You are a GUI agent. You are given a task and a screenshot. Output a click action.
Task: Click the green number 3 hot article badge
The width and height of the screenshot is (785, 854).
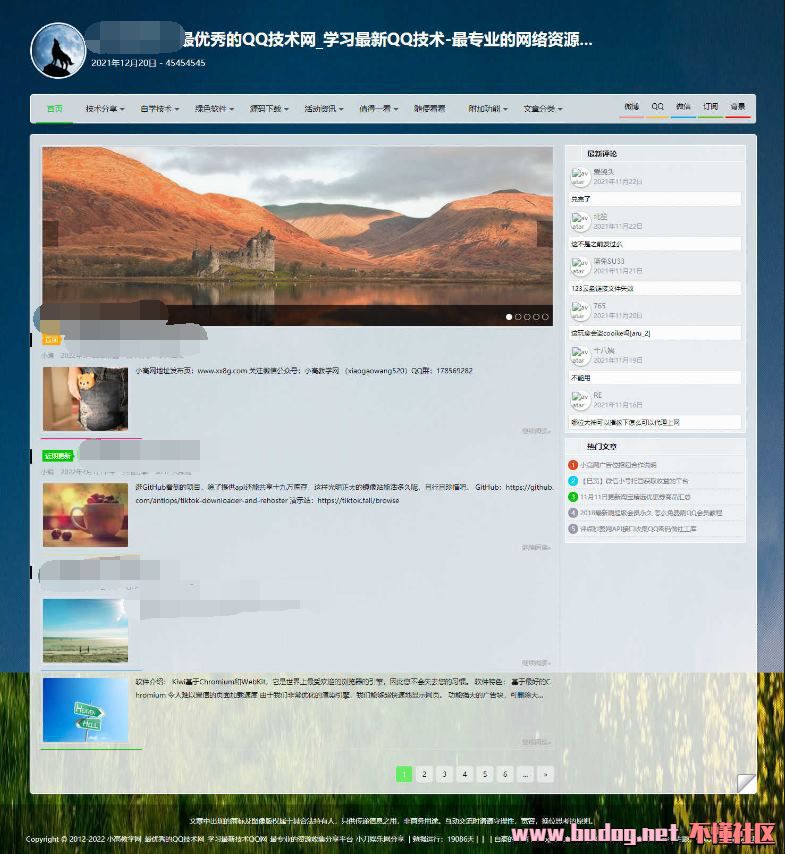[573, 497]
